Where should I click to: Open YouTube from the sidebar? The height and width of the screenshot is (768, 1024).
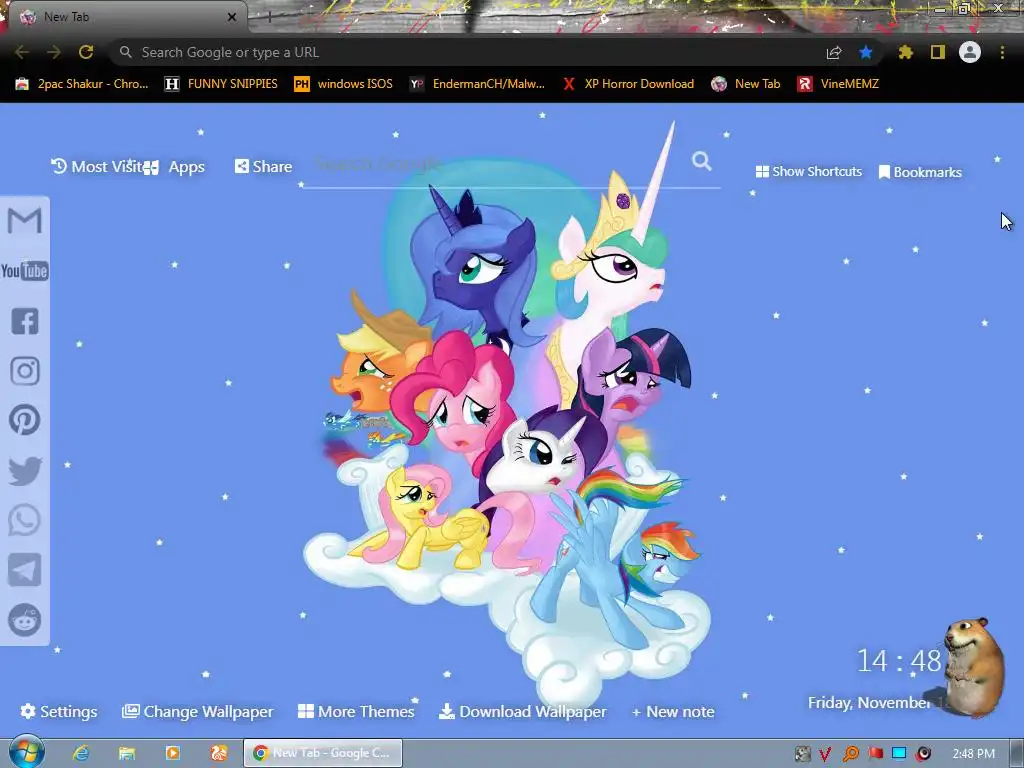[x=25, y=270]
